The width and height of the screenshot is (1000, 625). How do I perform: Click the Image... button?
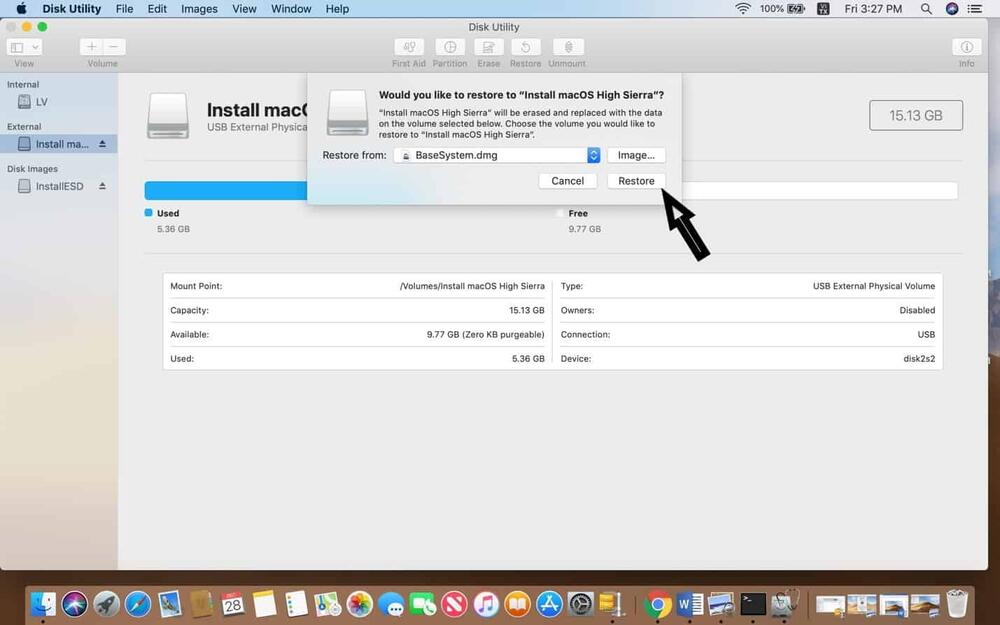pyautogui.click(x=636, y=155)
